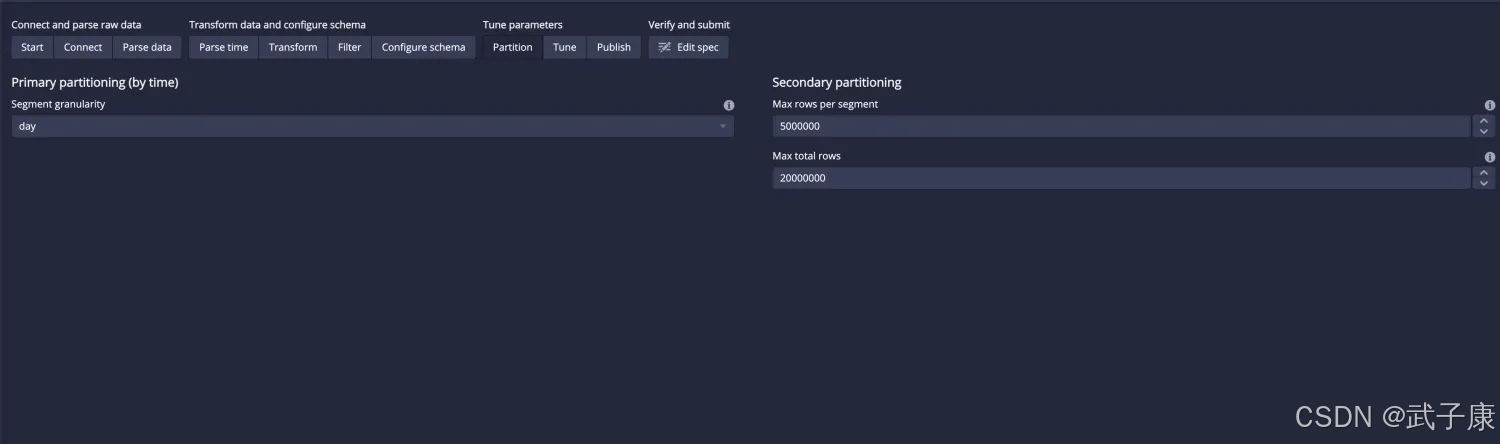
Task: Switch to the Connect step
Action: click(83, 47)
